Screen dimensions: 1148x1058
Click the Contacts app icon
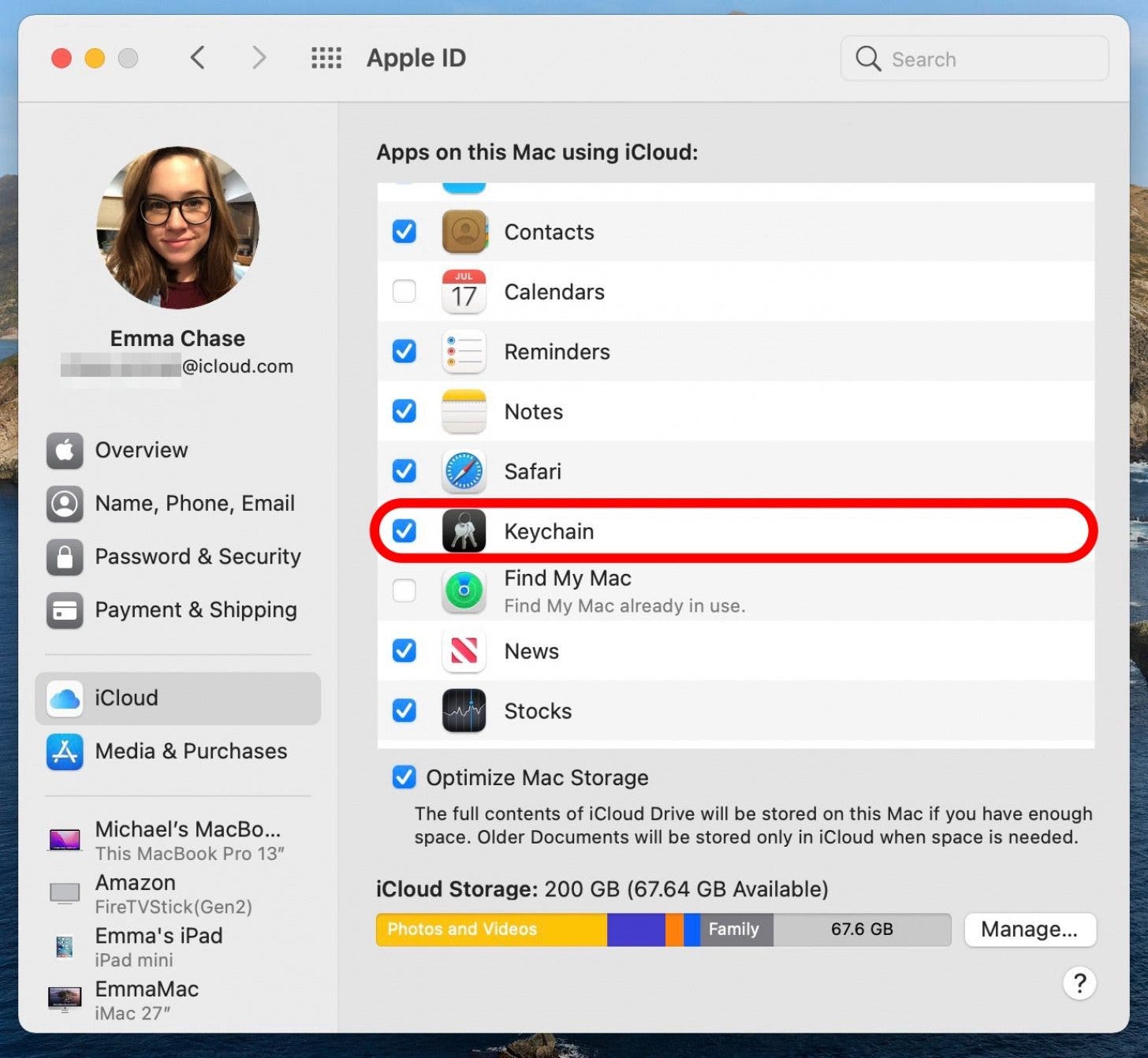tap(464, 232)
